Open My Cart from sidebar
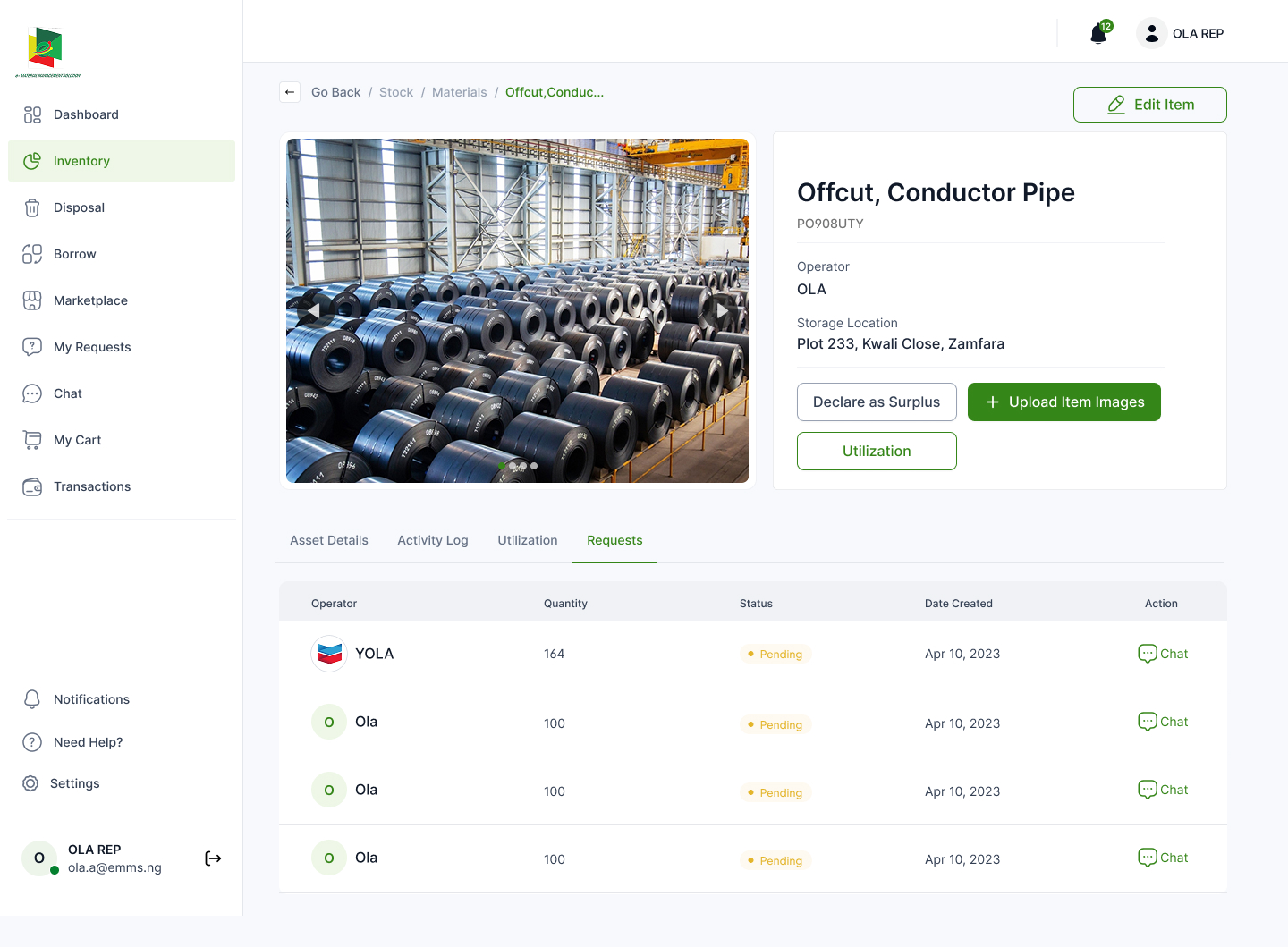 coord(77,440)
